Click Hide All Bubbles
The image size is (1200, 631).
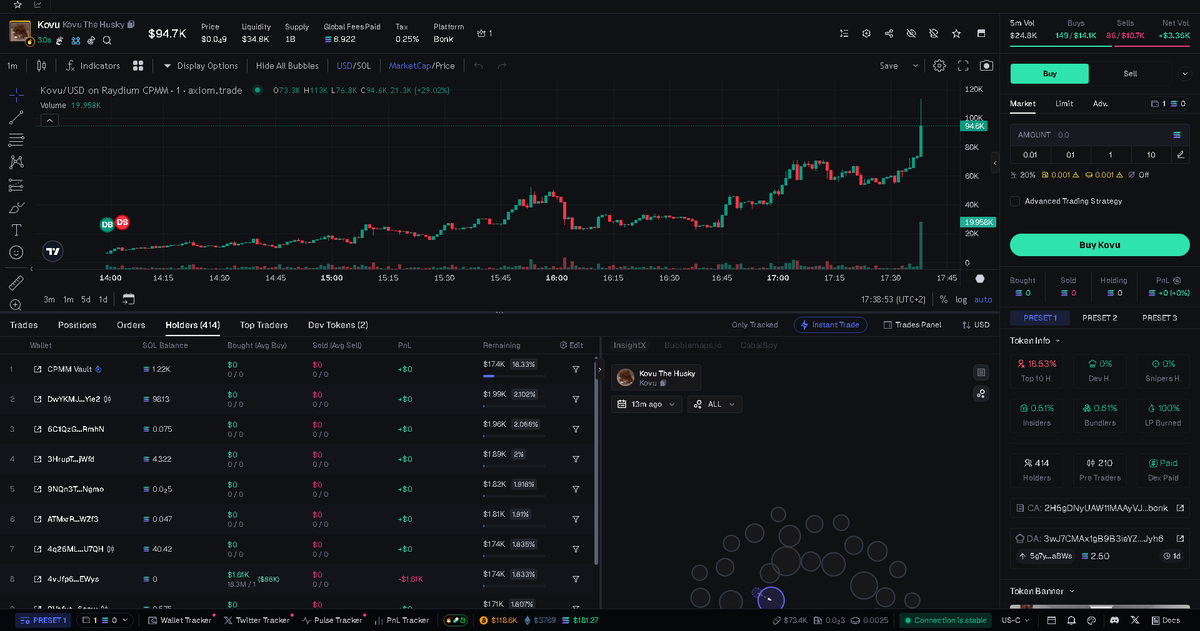[x=287, y=66]
